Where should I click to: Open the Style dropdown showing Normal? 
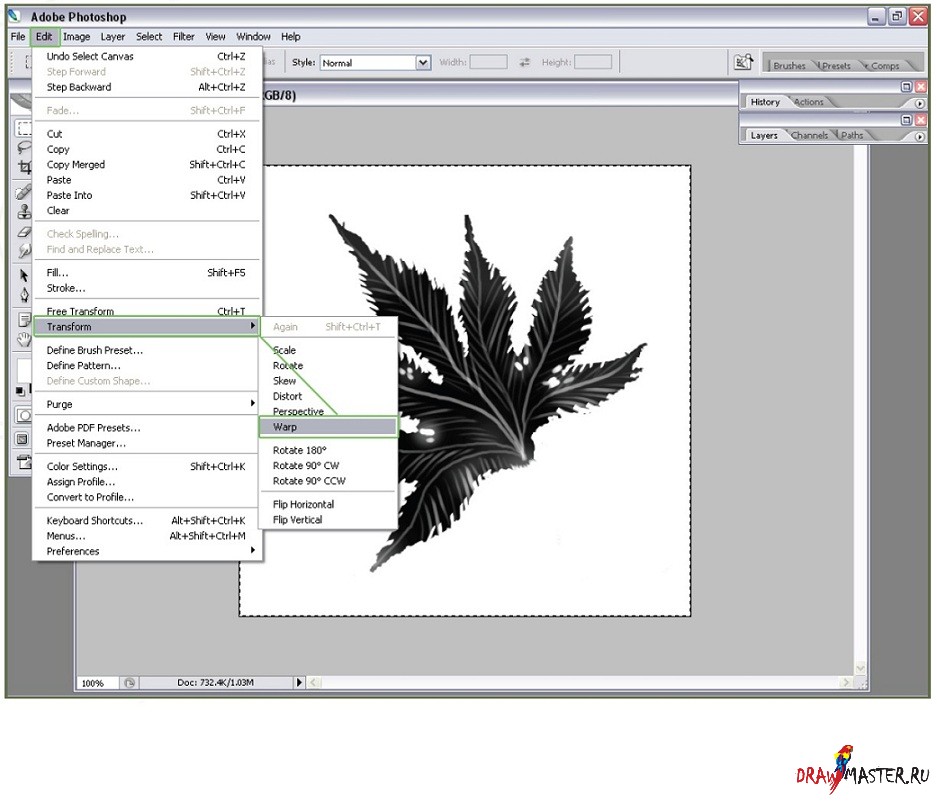(375, 62)
